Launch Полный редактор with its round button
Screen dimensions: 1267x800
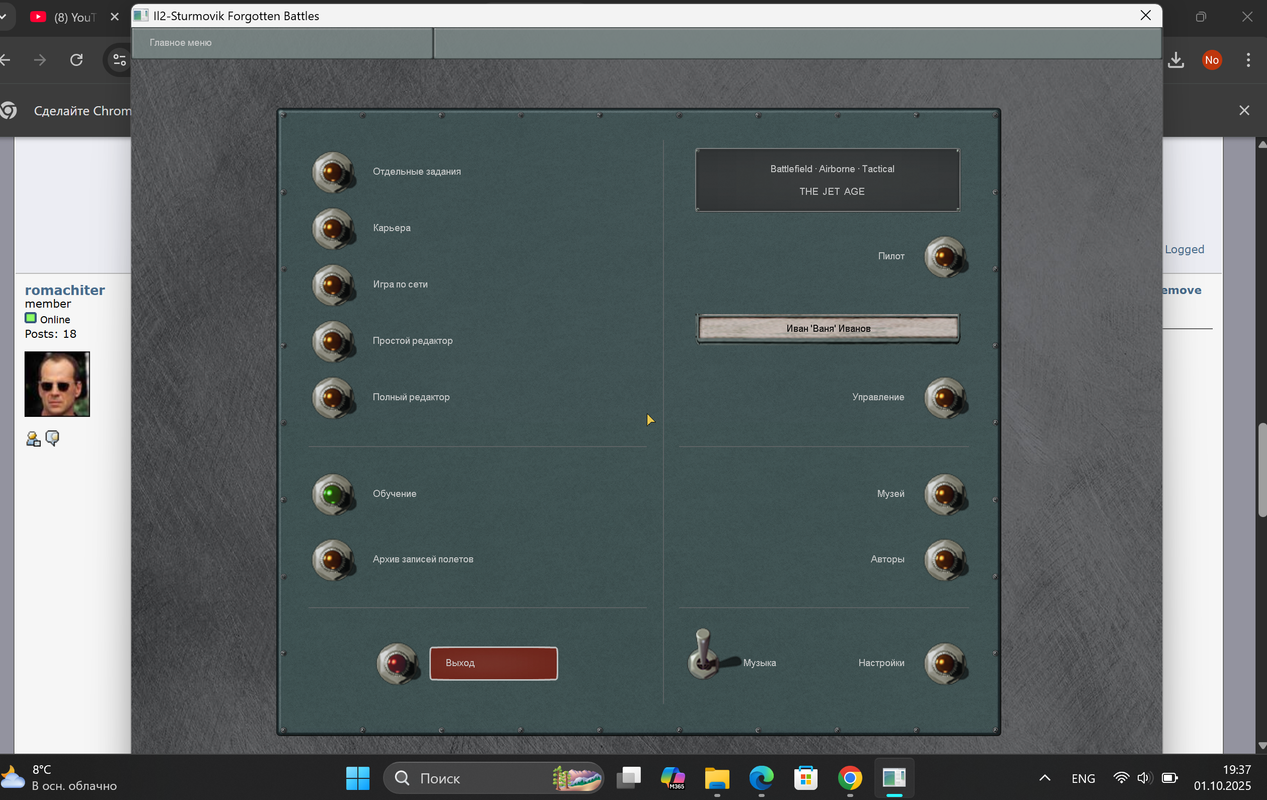[x=333, y=398]
